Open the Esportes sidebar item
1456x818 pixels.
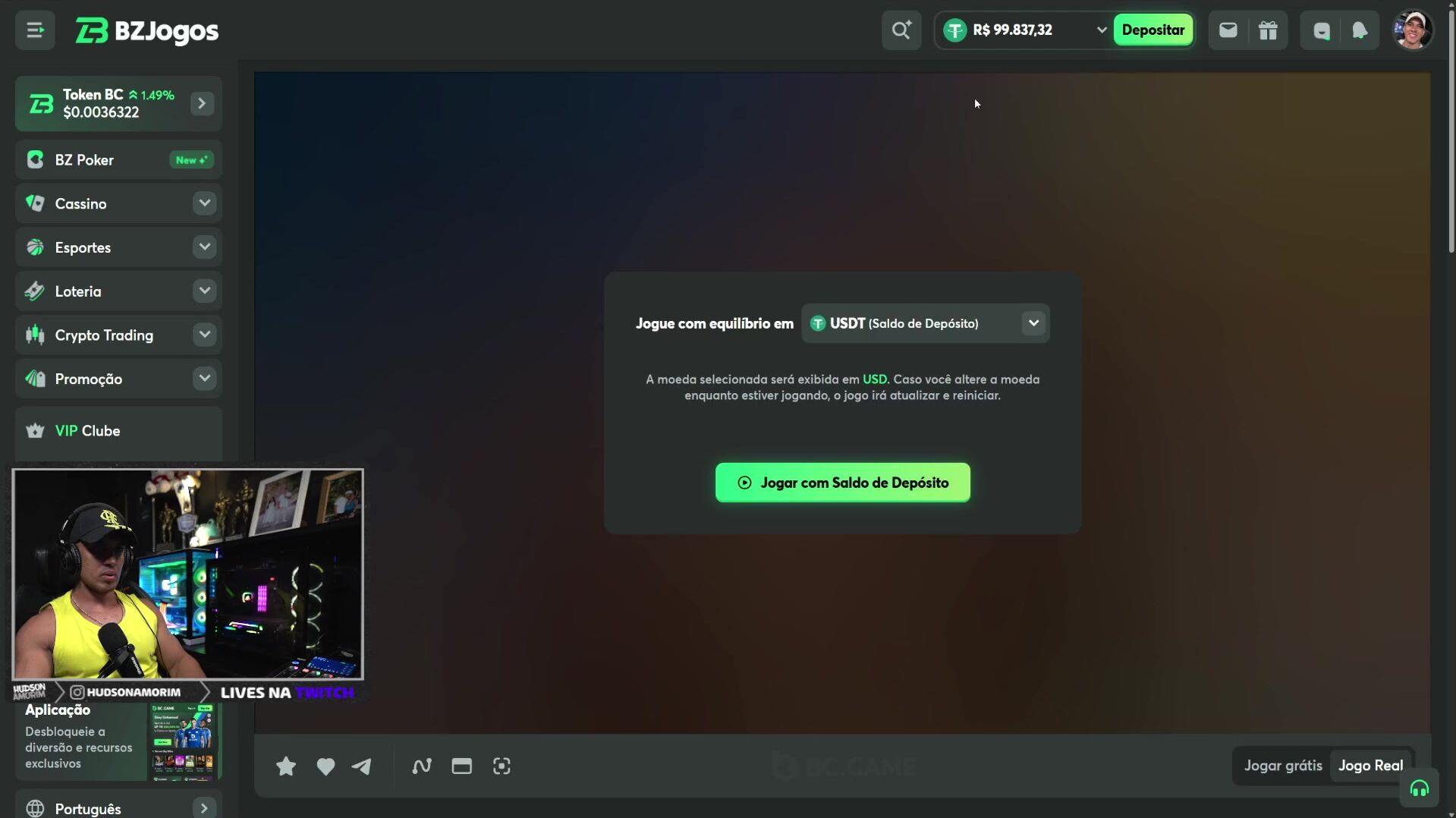[x=118, y=247]
